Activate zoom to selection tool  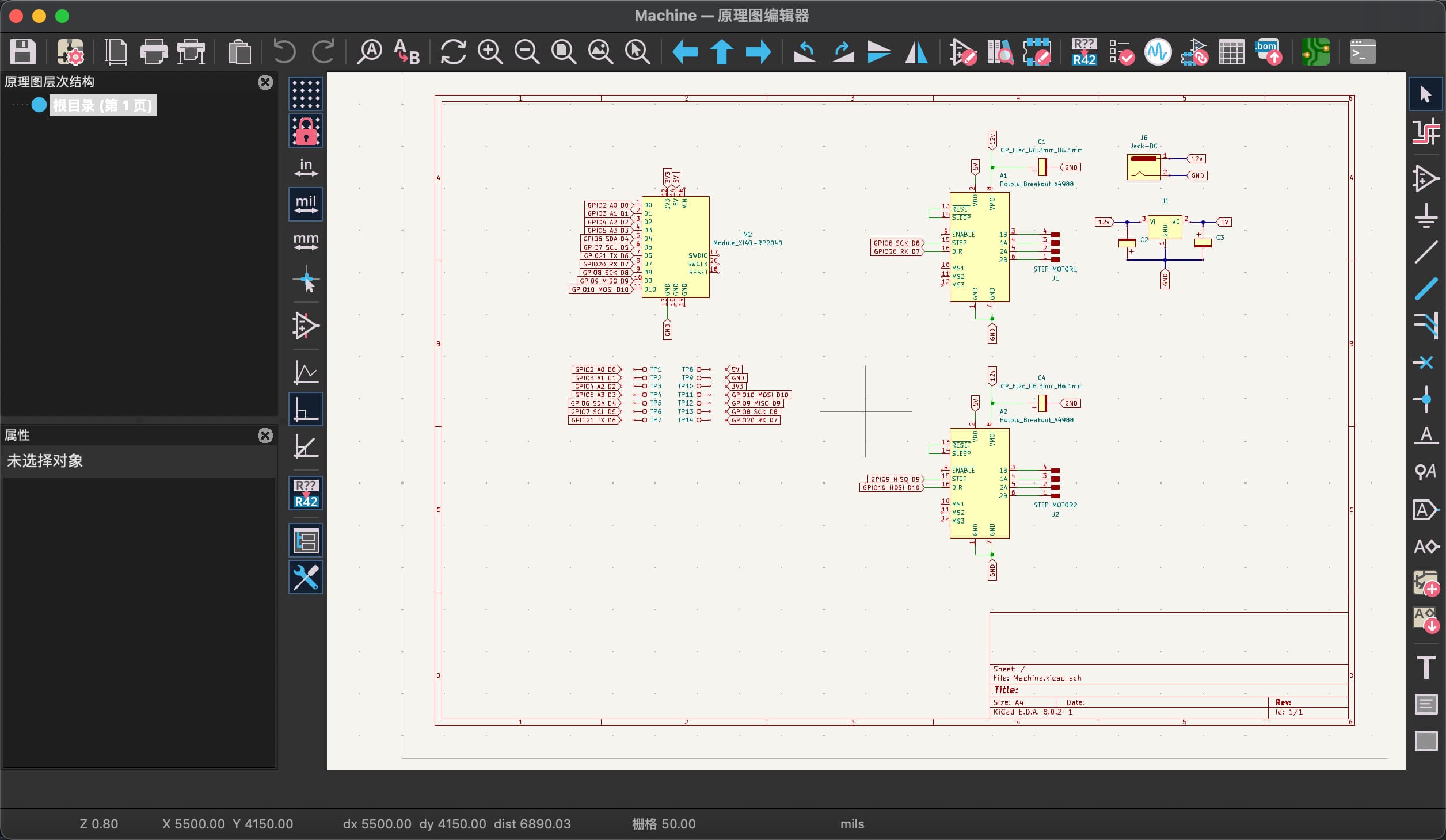pyautogui.click(x=637, y=52)
